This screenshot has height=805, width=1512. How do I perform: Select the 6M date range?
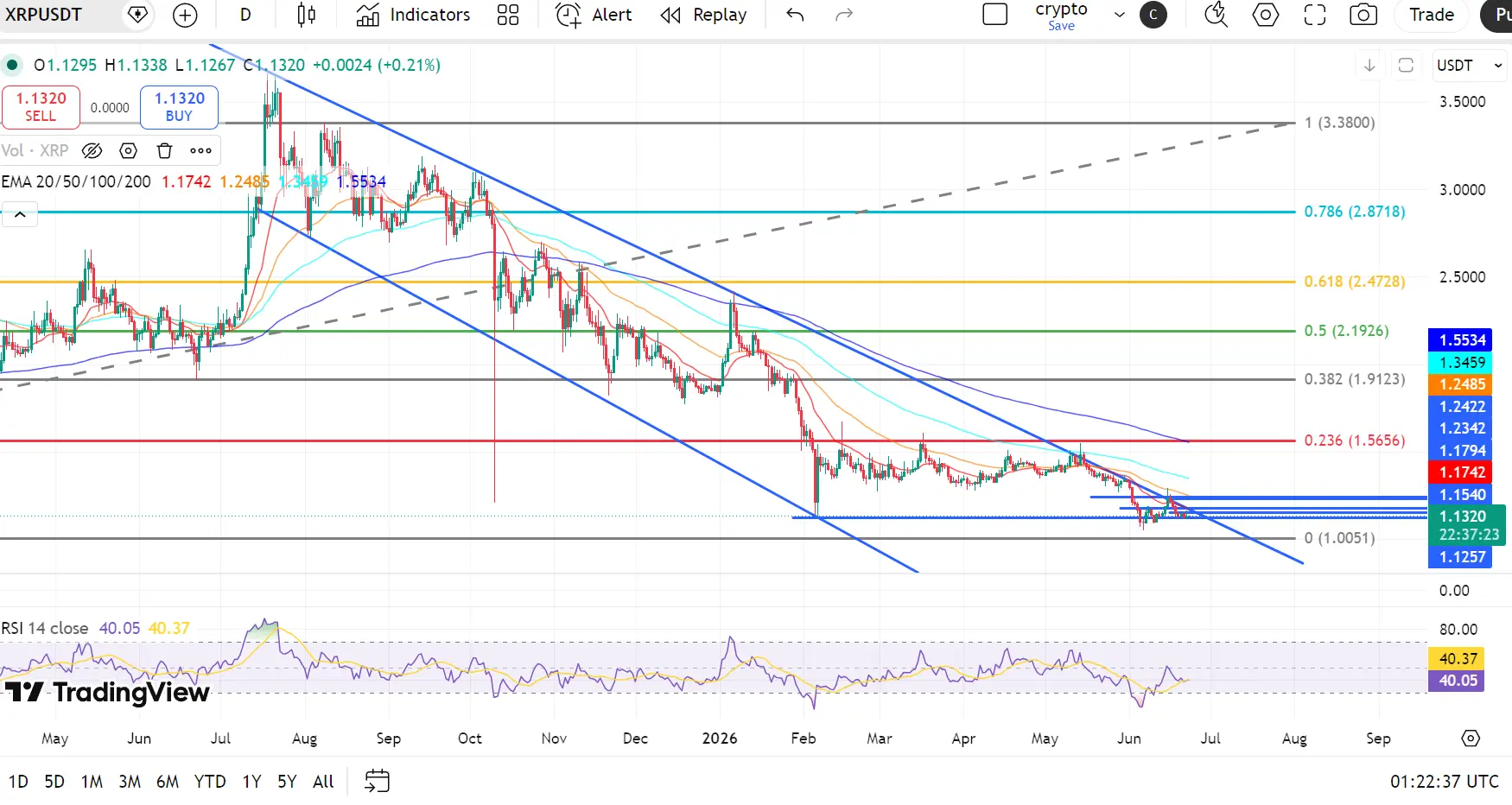tap(168, 782)
